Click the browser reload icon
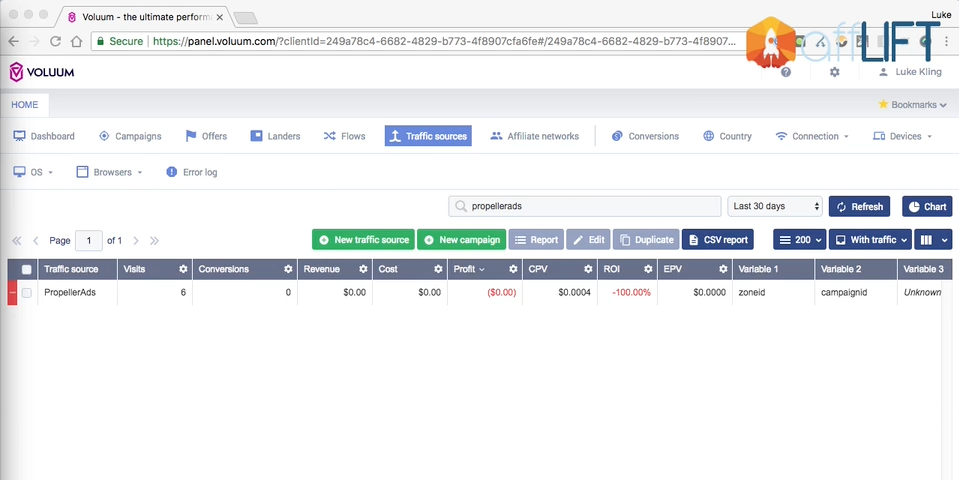 coord(55,42)
